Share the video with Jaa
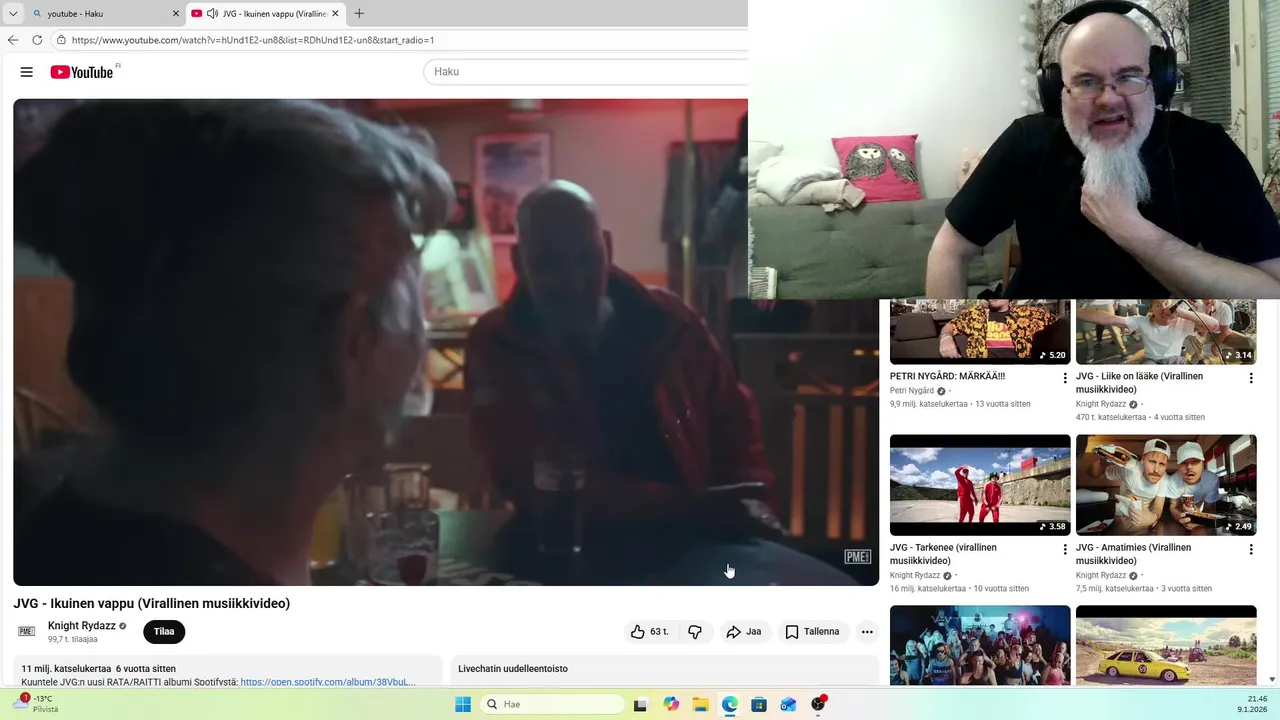The image size is (1280, 720). tap(744, 632)
